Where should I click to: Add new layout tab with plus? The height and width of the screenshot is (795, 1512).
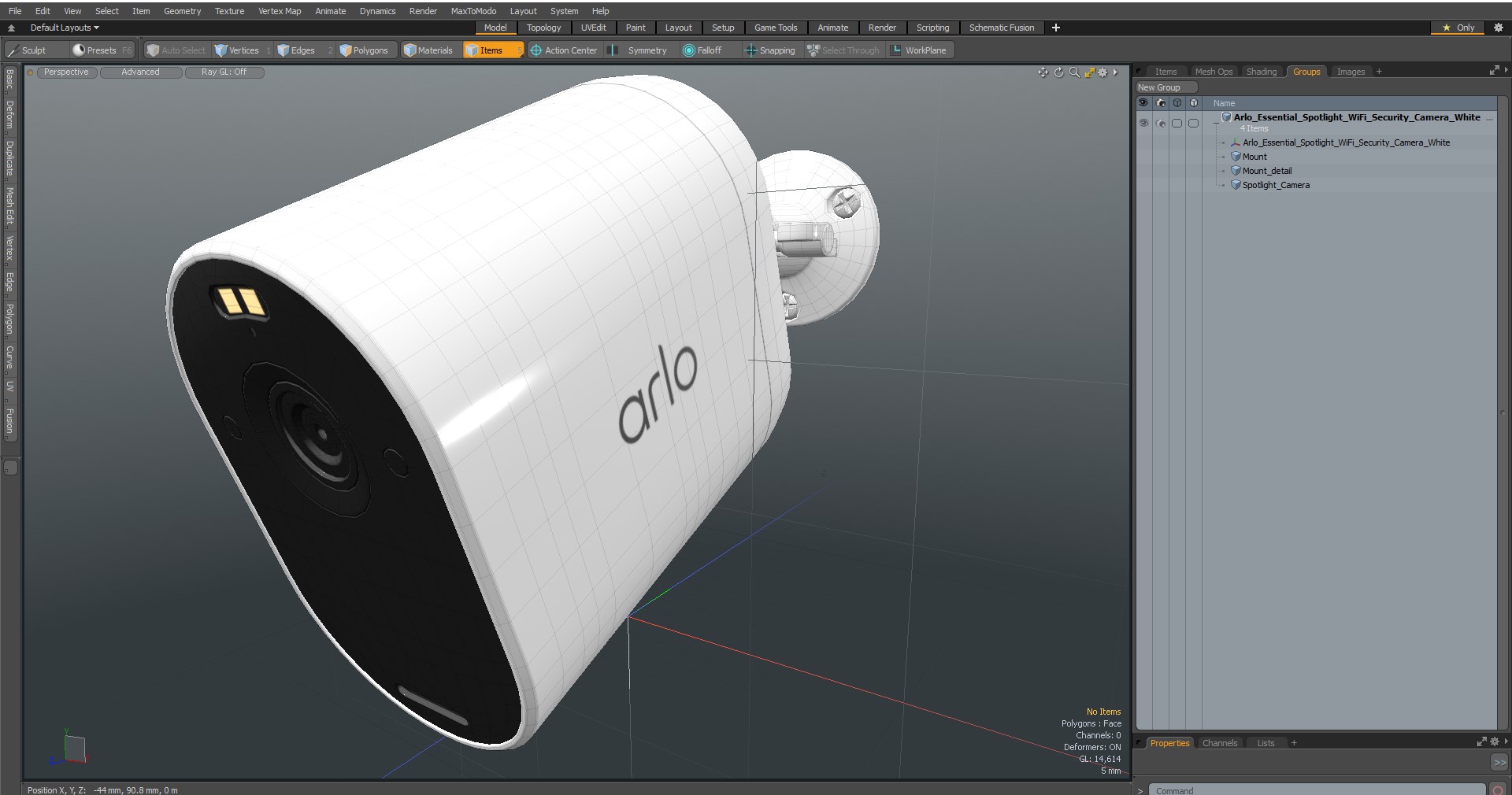click(1056, 28)
